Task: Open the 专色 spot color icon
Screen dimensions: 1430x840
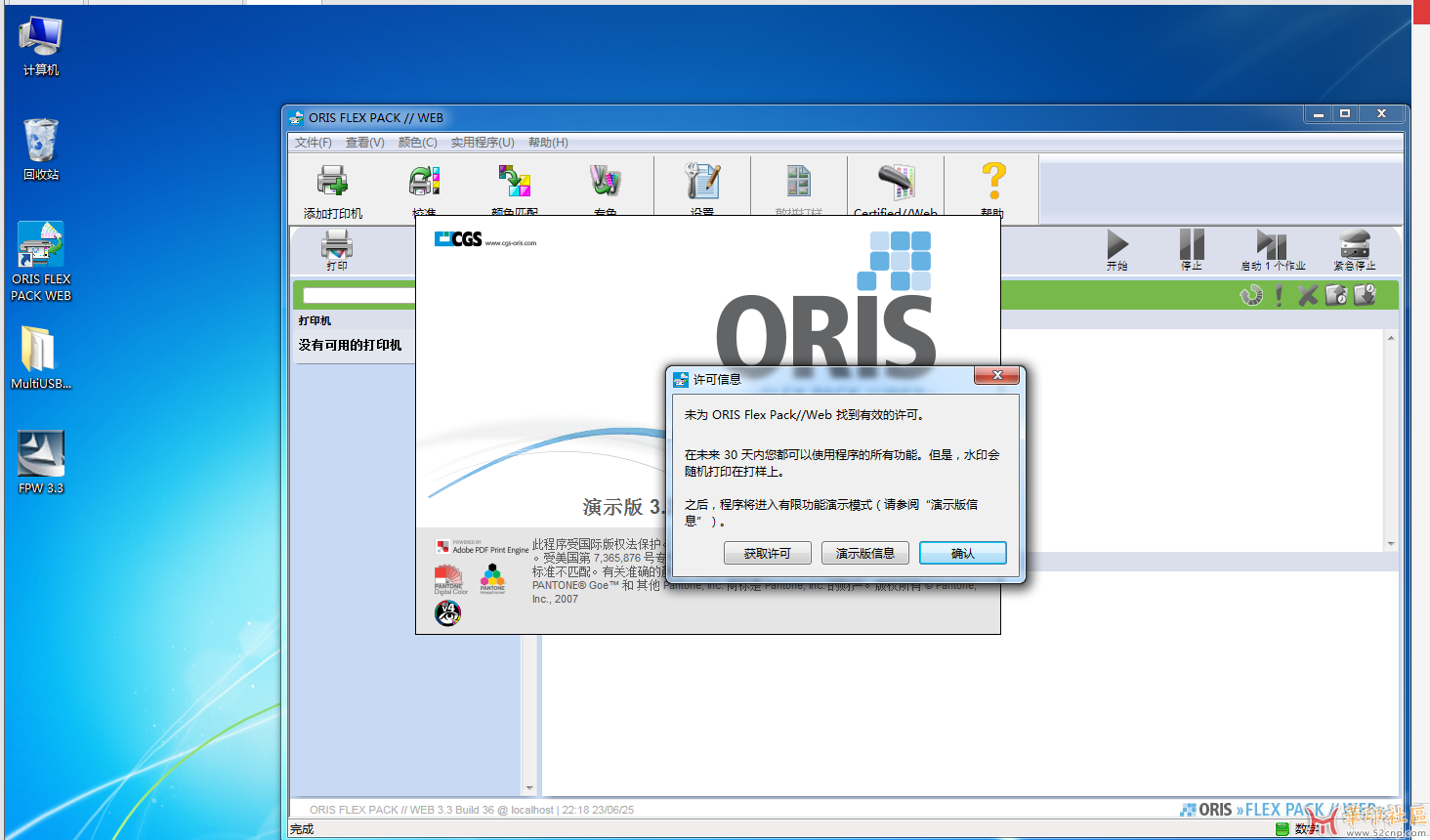Action: point(605,181)
